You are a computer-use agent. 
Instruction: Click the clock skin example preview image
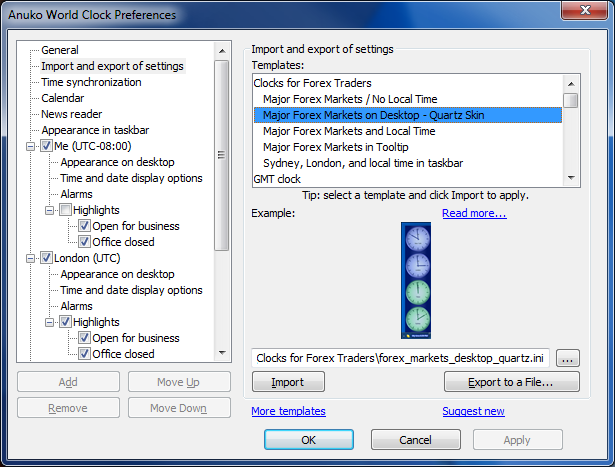pyautogui.click(x=416, y=281)
